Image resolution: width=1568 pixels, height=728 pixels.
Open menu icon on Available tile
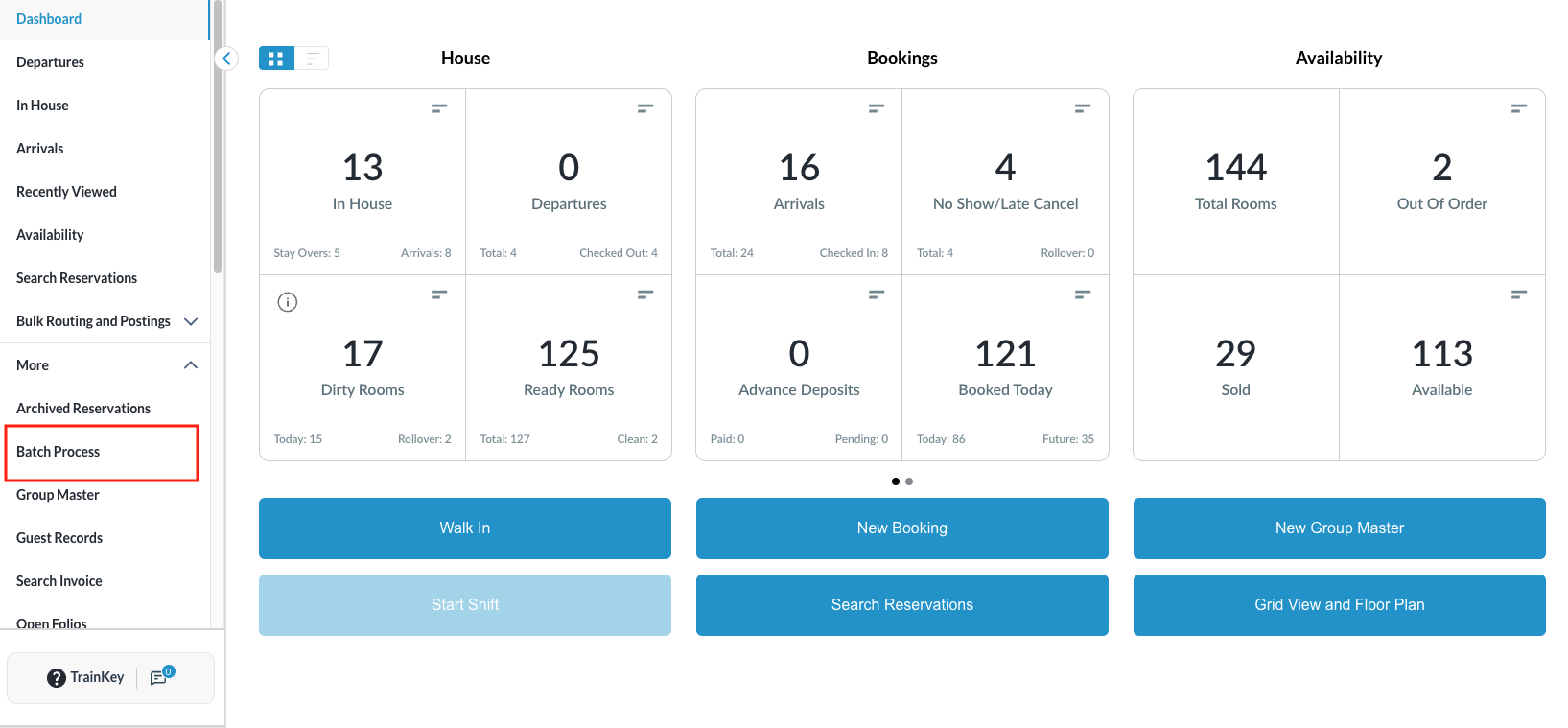1518,294
